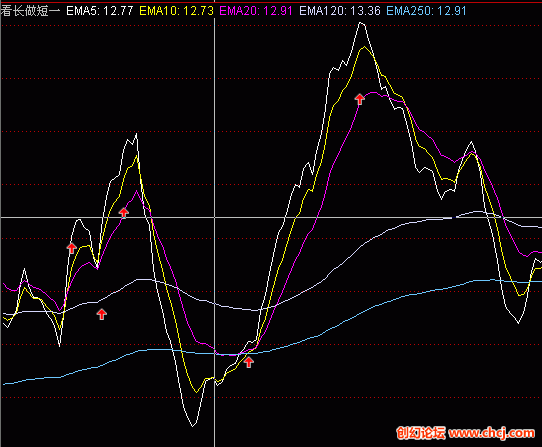542x447 pixels.
Task: Click the magenta EMA20 line's highest rounded top
Action: pos(373,92)
